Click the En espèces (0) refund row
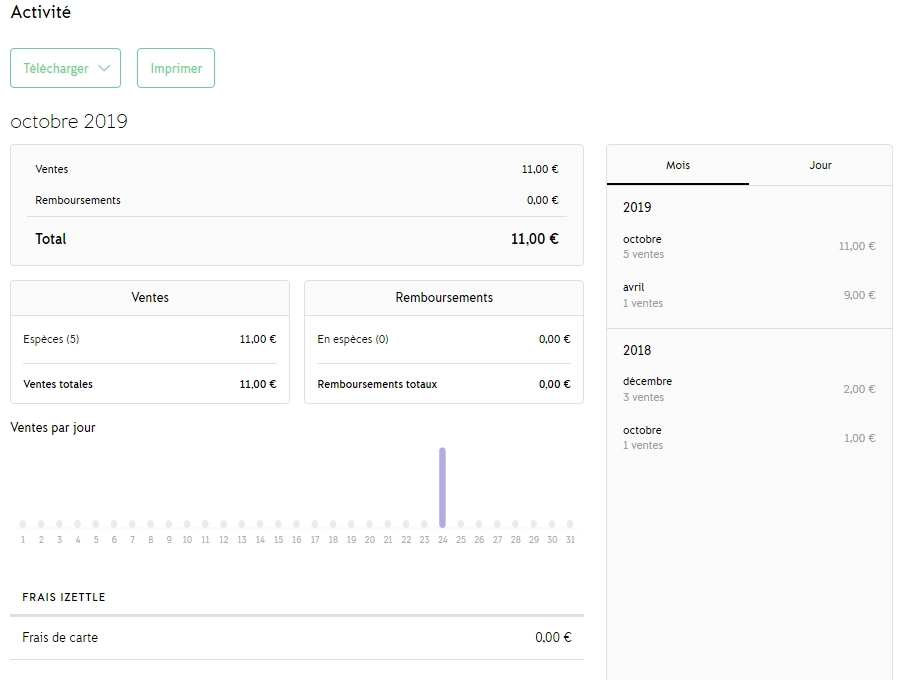This screenshot has width=902, height=680. pyautogui.click(x=443, y=339)
